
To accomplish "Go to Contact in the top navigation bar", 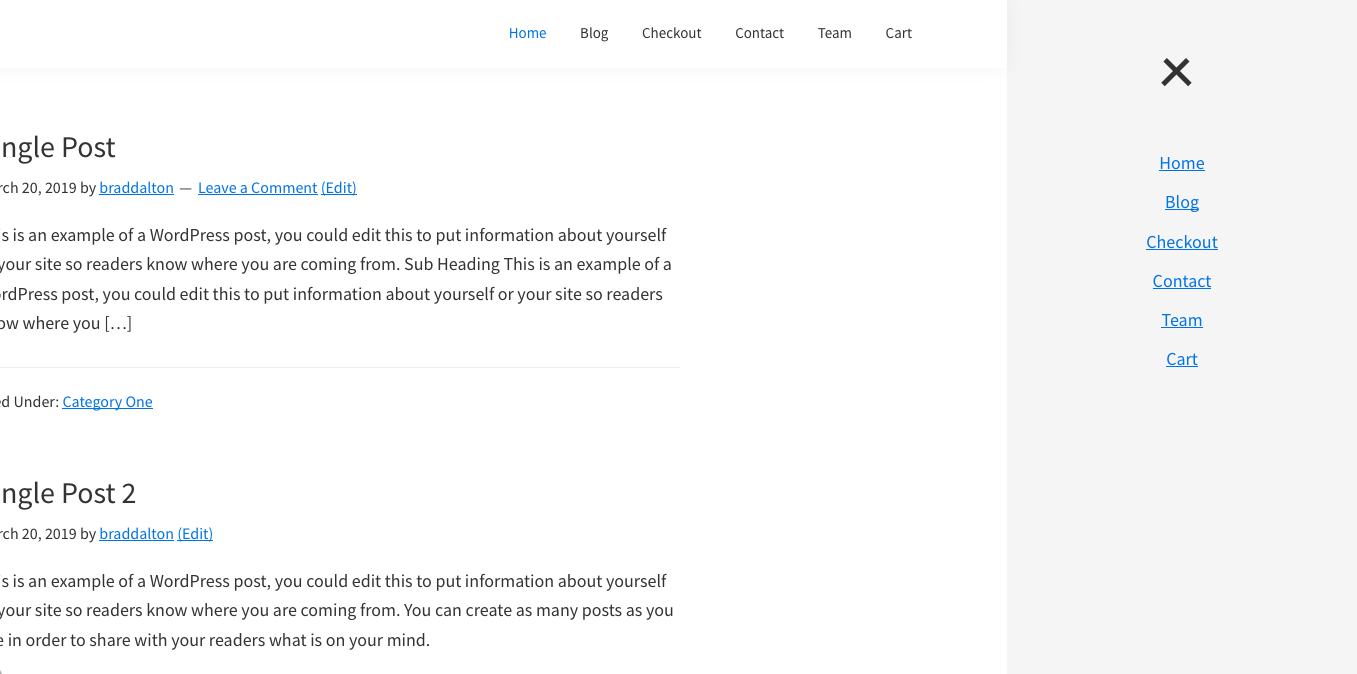I will (759, 33).
